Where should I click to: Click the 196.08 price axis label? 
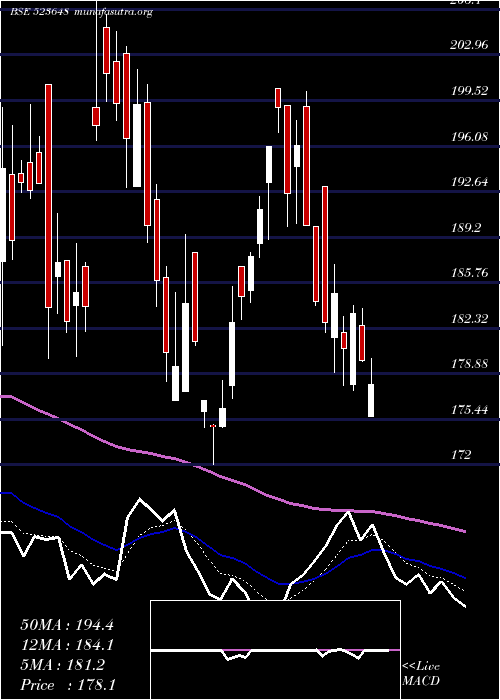coord(469,137)
